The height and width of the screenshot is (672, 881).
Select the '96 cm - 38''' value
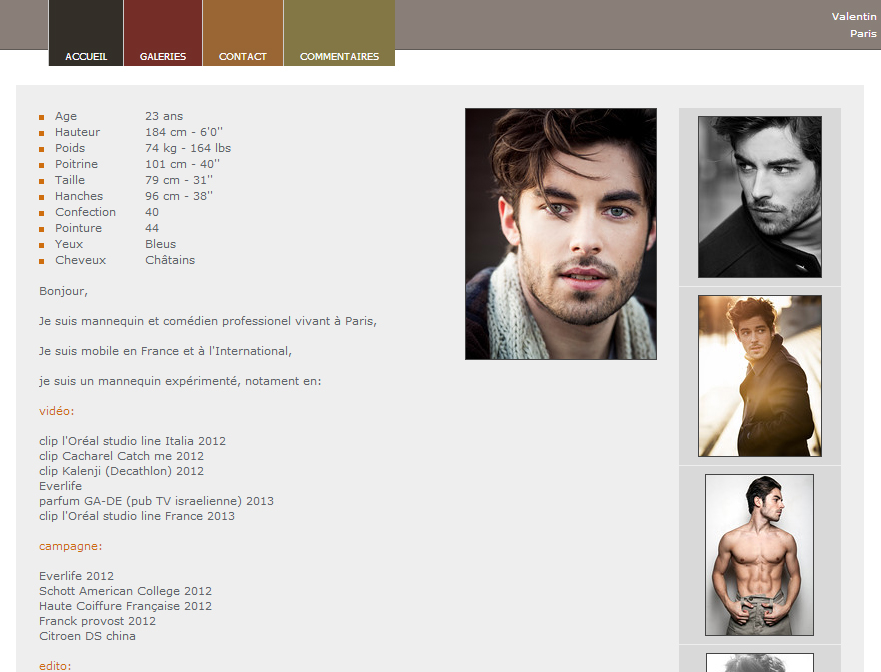[179, 196]
